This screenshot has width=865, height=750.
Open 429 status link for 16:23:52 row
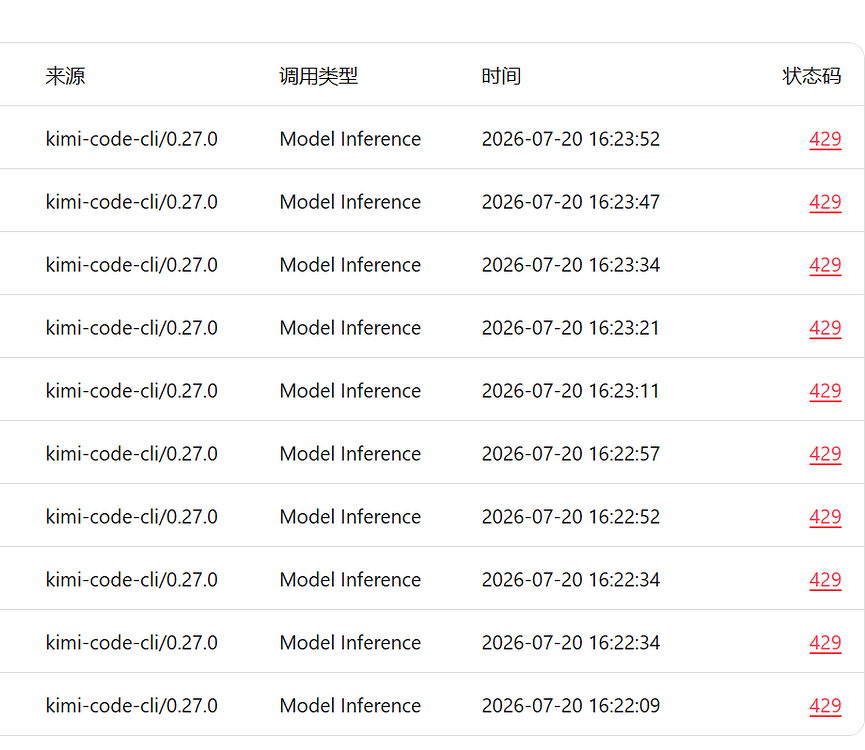point(825,139)
